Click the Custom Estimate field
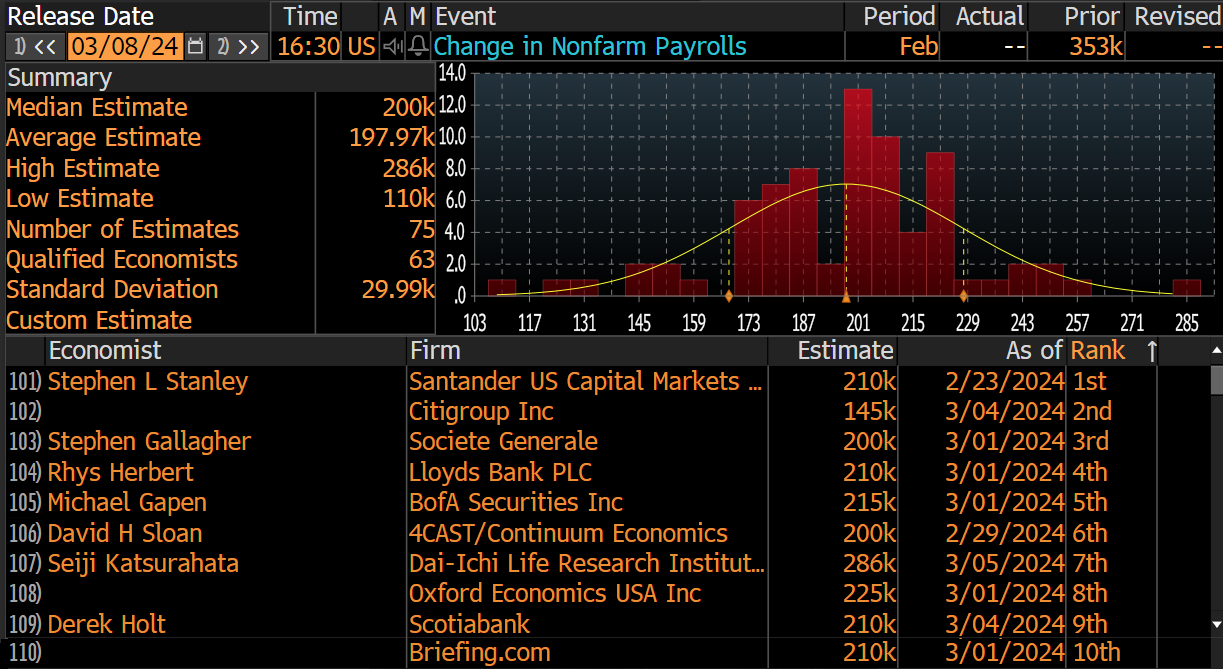Viewport: 1223px width, 669px height. [x=375, y=321]
